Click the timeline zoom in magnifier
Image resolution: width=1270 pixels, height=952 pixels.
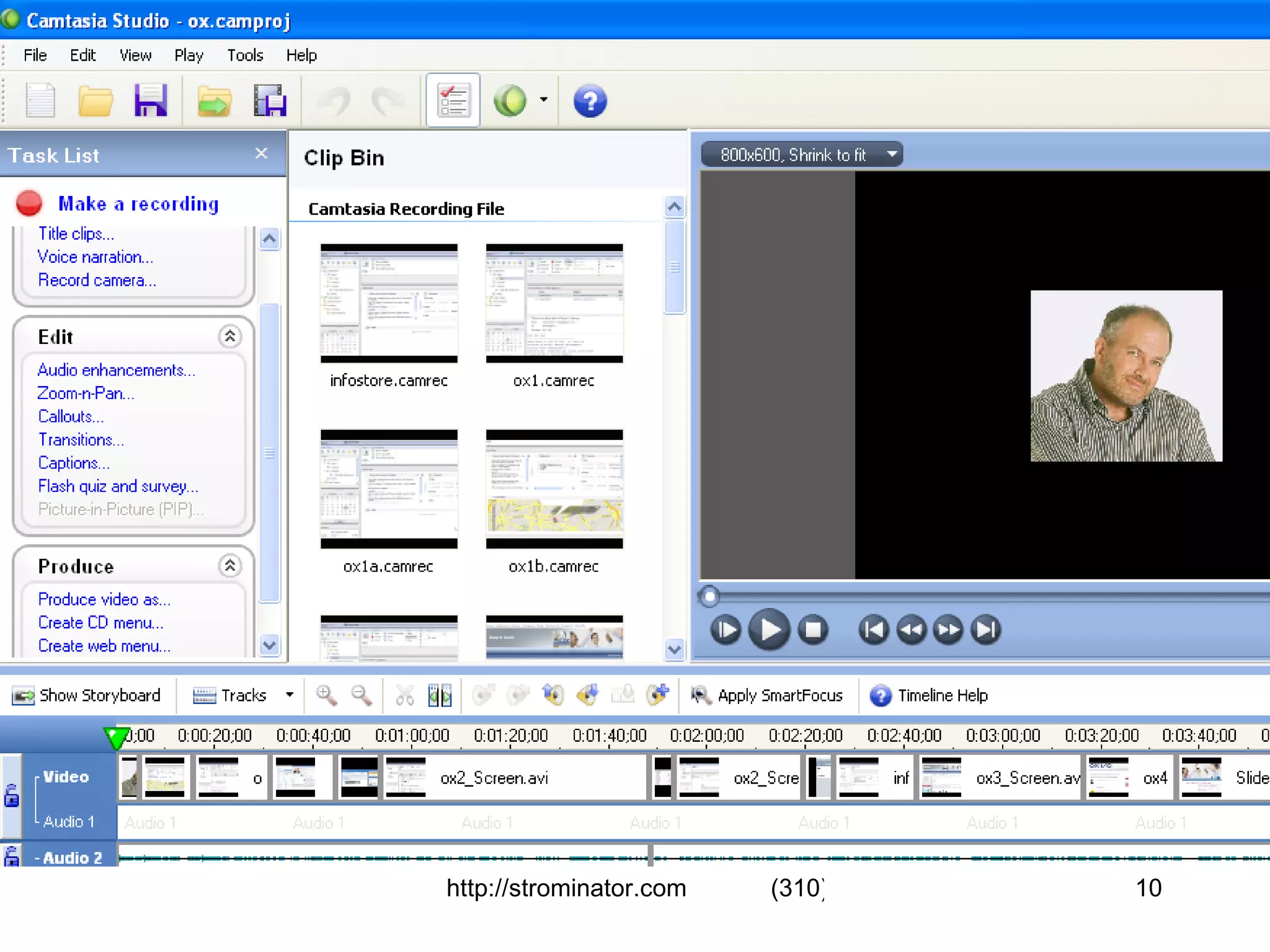coord(326,695)
